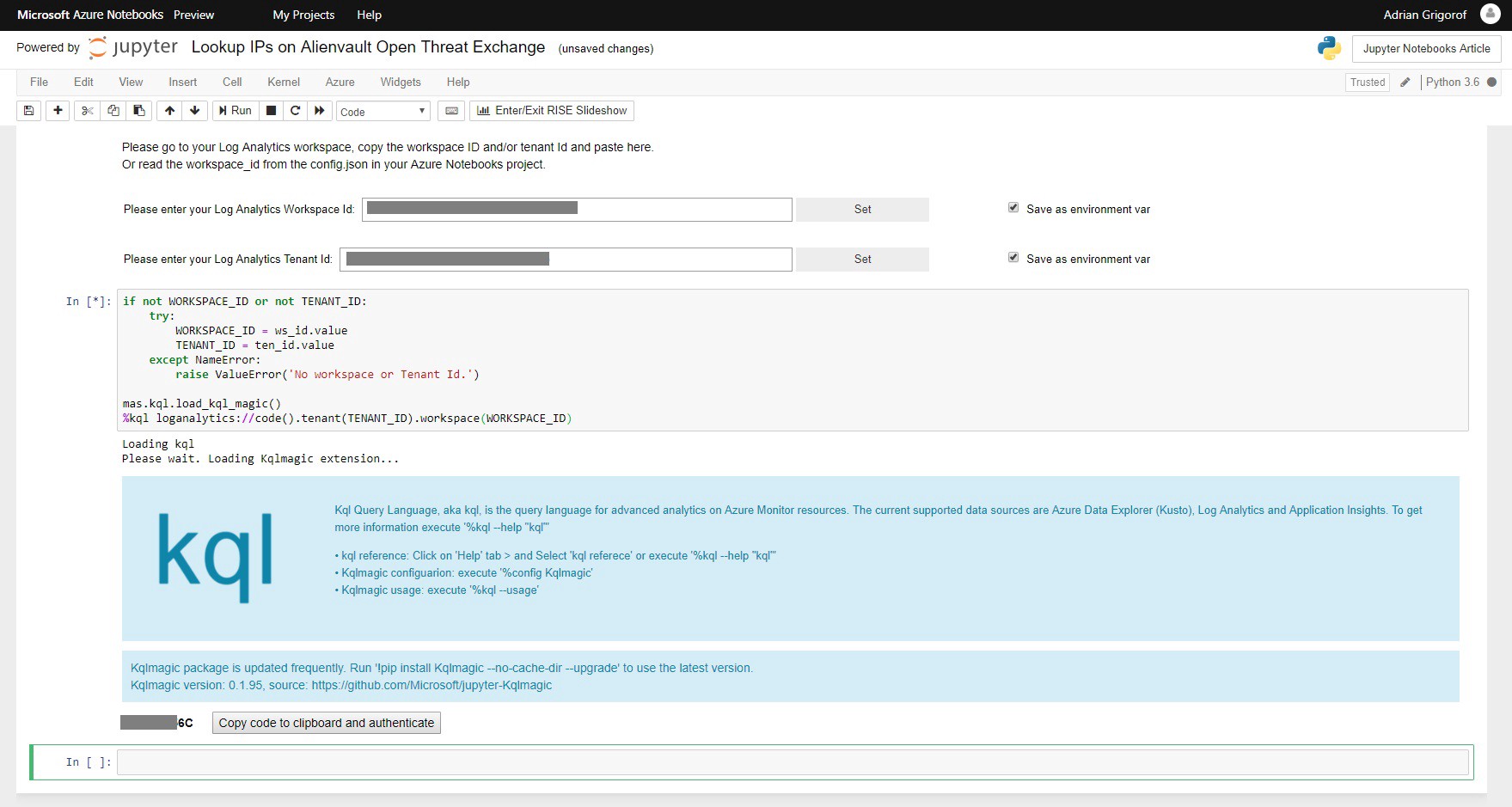Toggle Save as environment var for Workspace

(x=1013, y=208)
